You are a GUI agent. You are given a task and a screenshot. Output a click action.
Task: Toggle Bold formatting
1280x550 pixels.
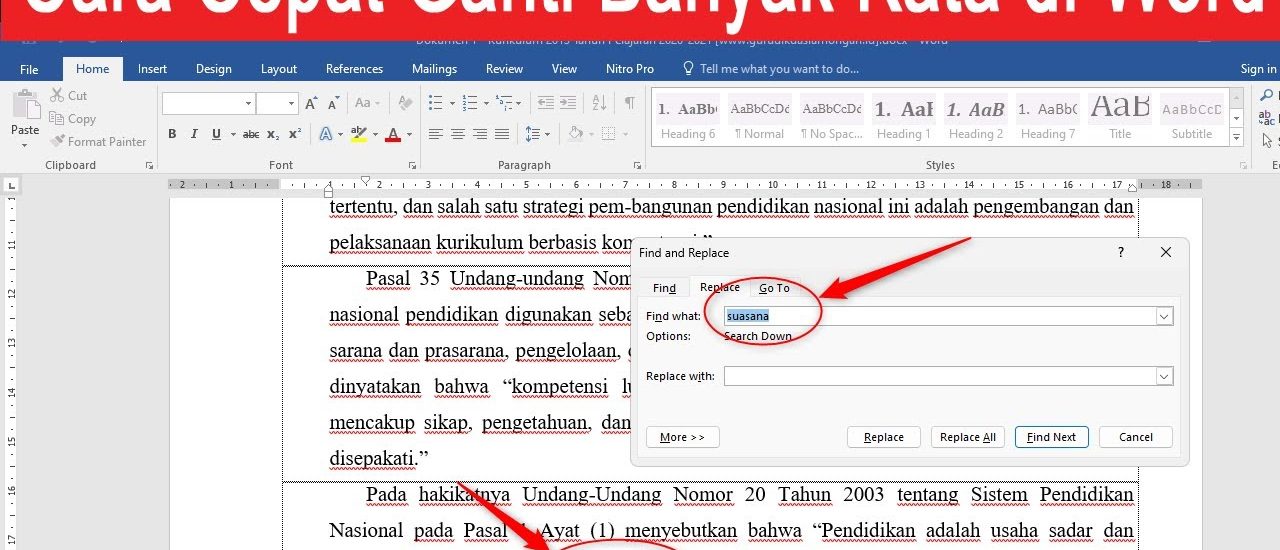coord(172,134)
